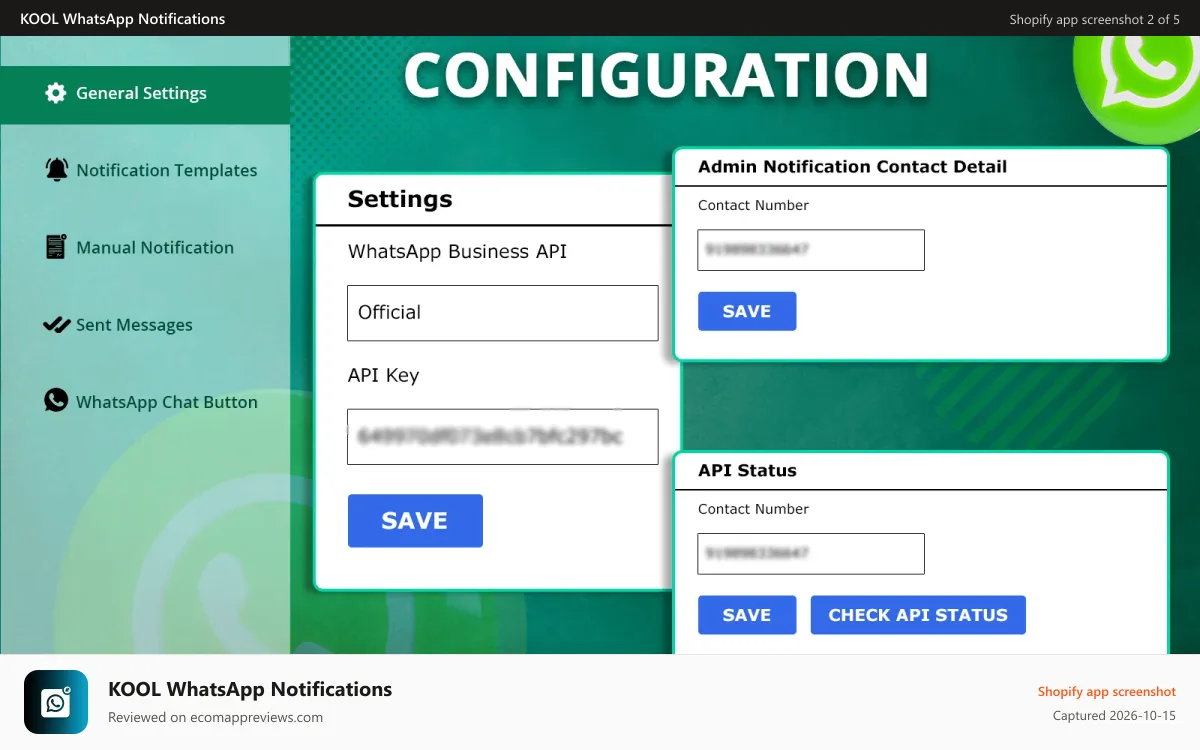
Task: Save the Settings panel
Action: [415, 521]
